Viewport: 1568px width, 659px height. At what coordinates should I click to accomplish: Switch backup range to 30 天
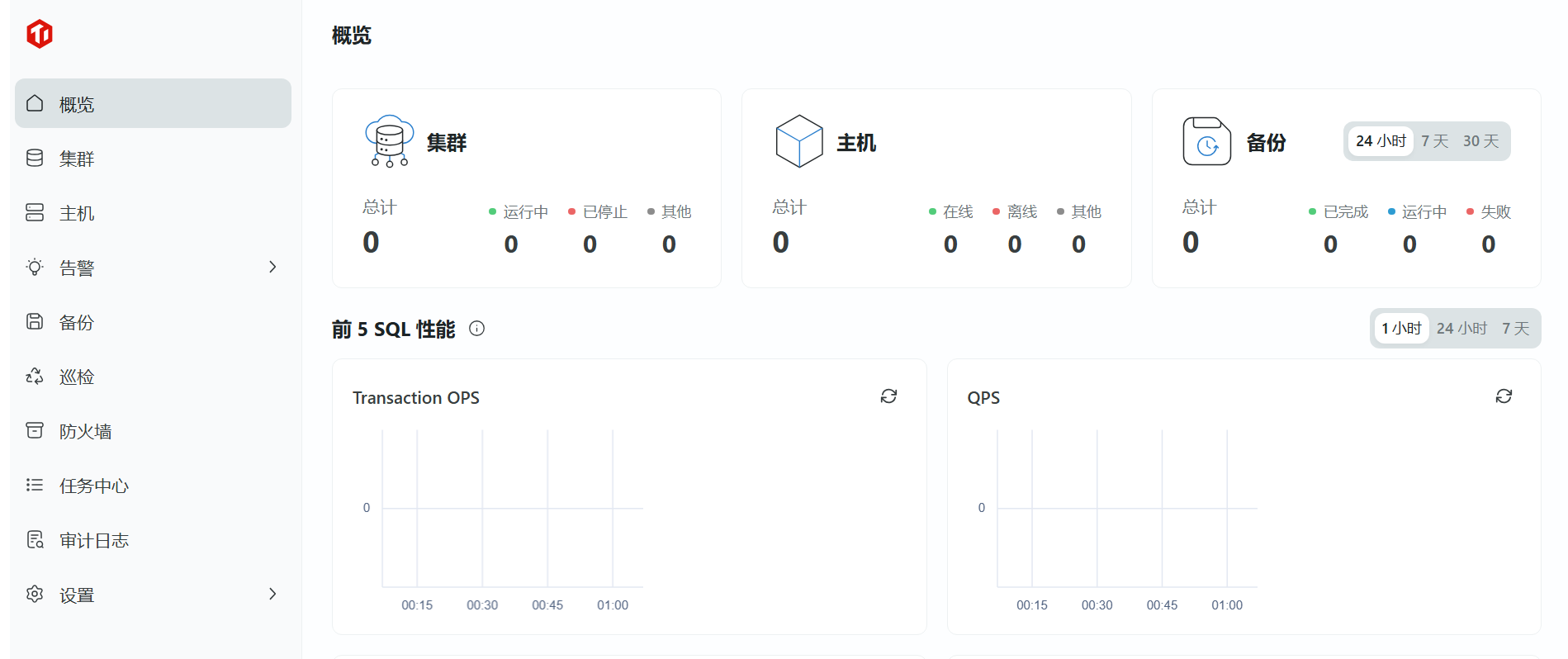(x=1480, y=141)
